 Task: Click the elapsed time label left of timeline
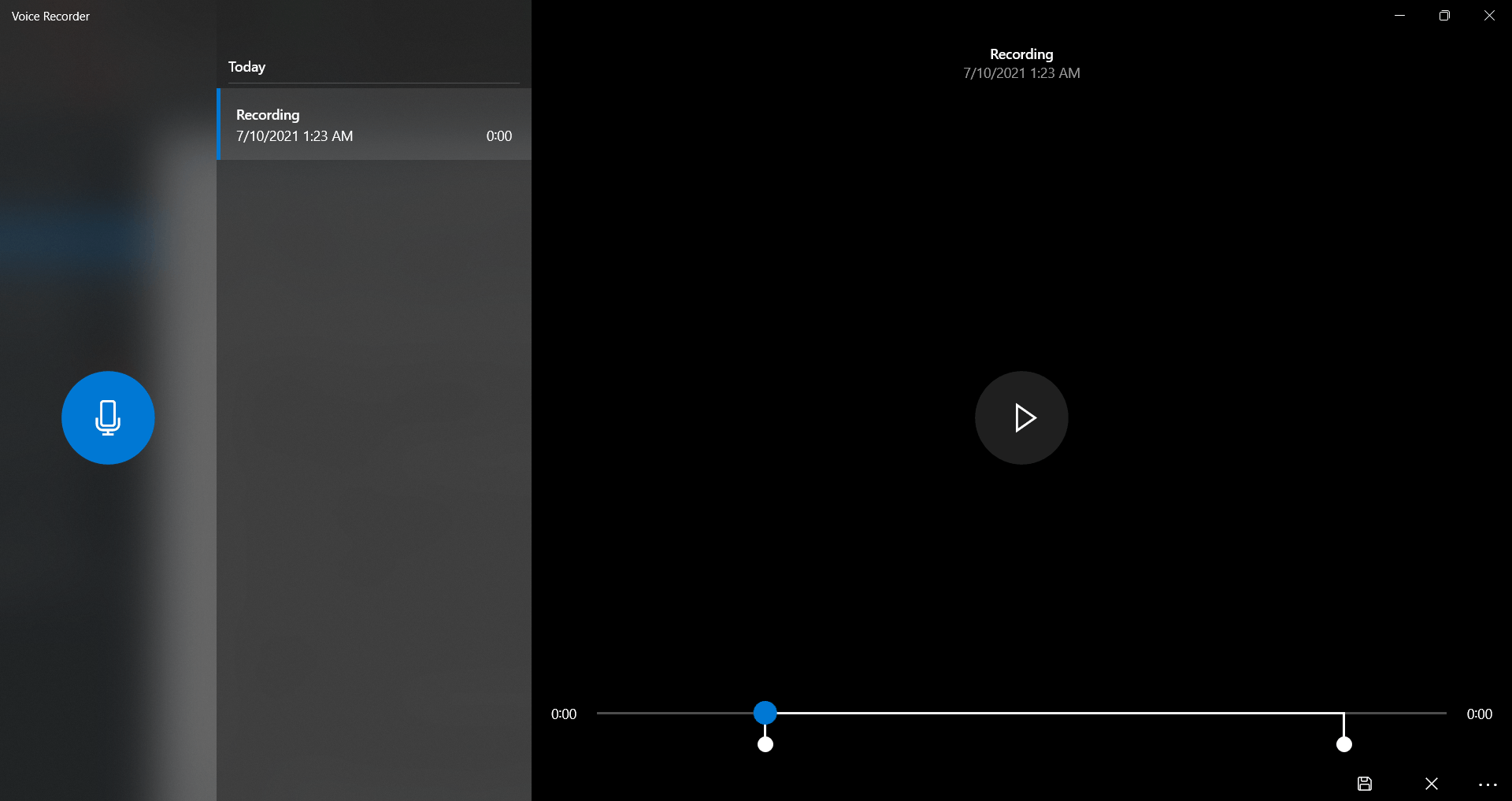pyautogui.click(x=564, y=714)
